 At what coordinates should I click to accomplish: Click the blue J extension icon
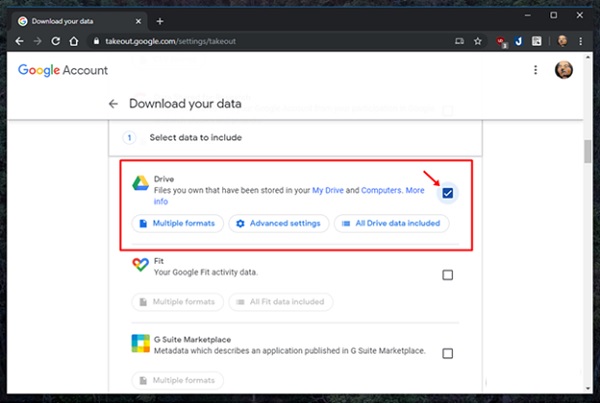(518, 41)
